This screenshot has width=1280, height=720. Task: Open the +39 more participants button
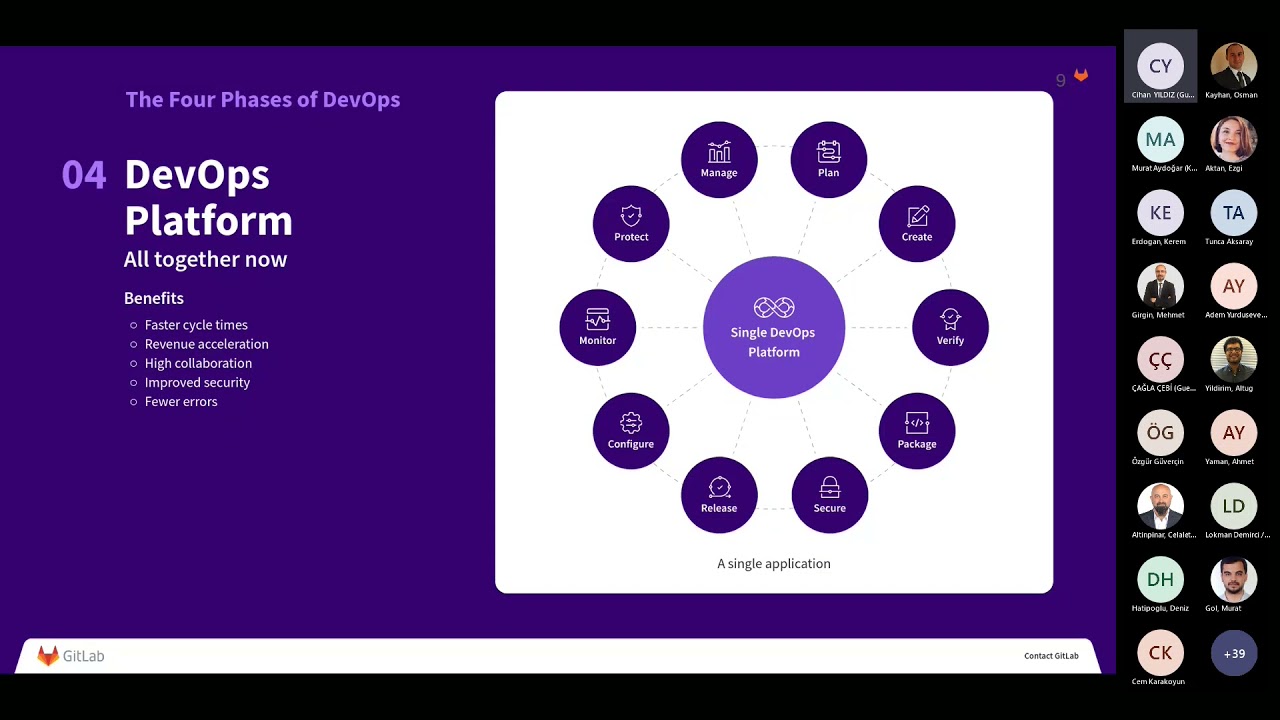tap(1234, 653)
